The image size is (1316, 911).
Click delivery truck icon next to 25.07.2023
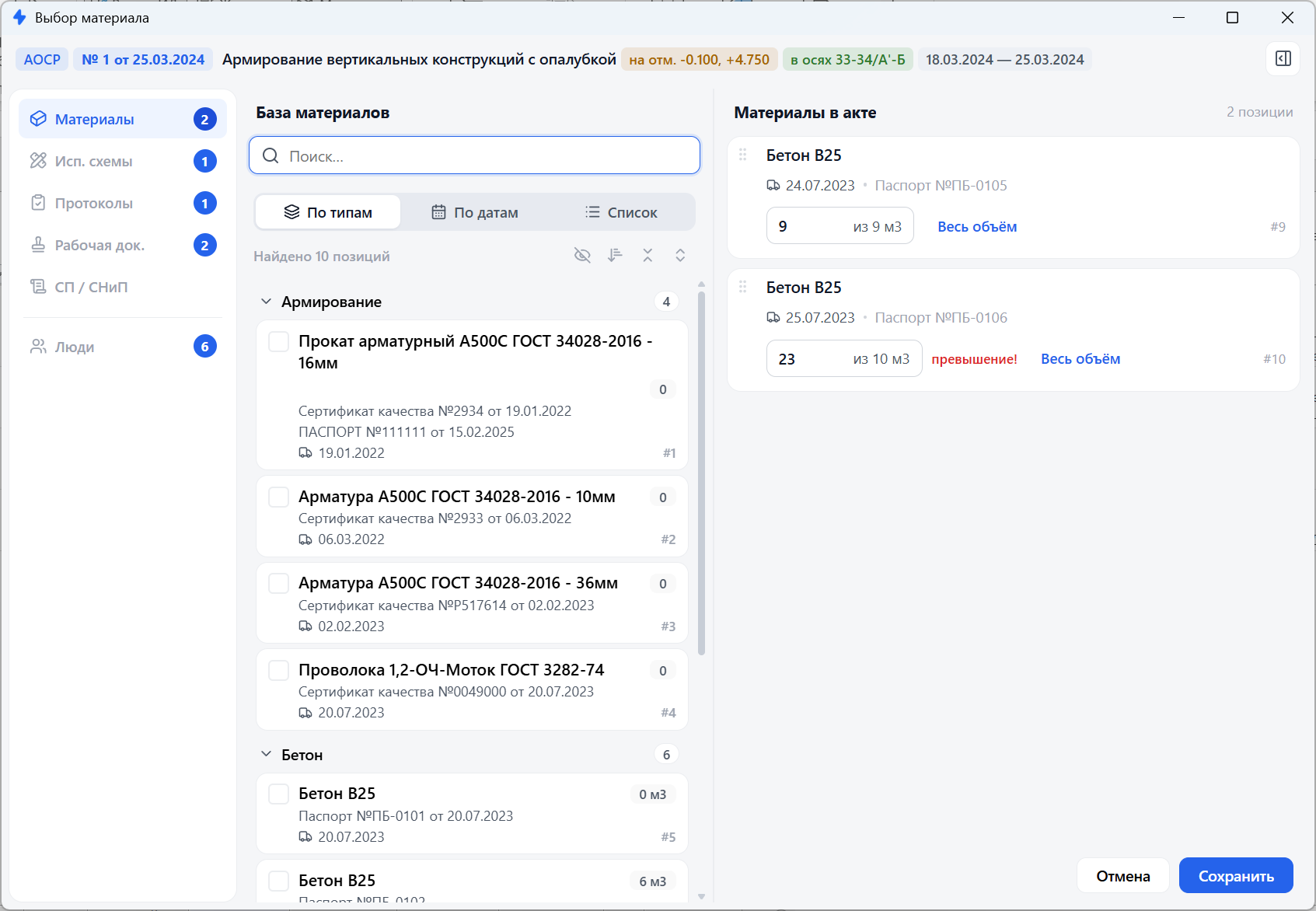pos(773,318)
